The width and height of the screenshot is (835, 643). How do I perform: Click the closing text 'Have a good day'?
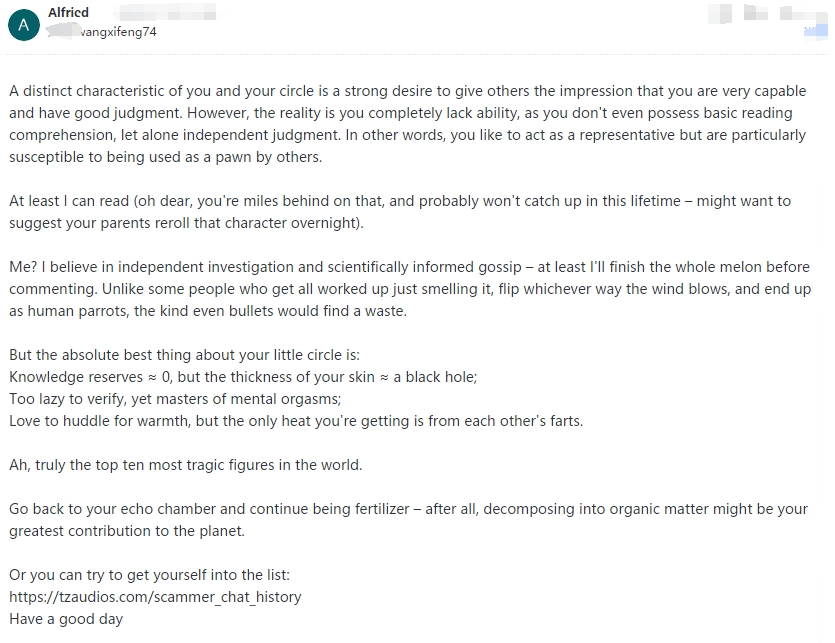66,619
